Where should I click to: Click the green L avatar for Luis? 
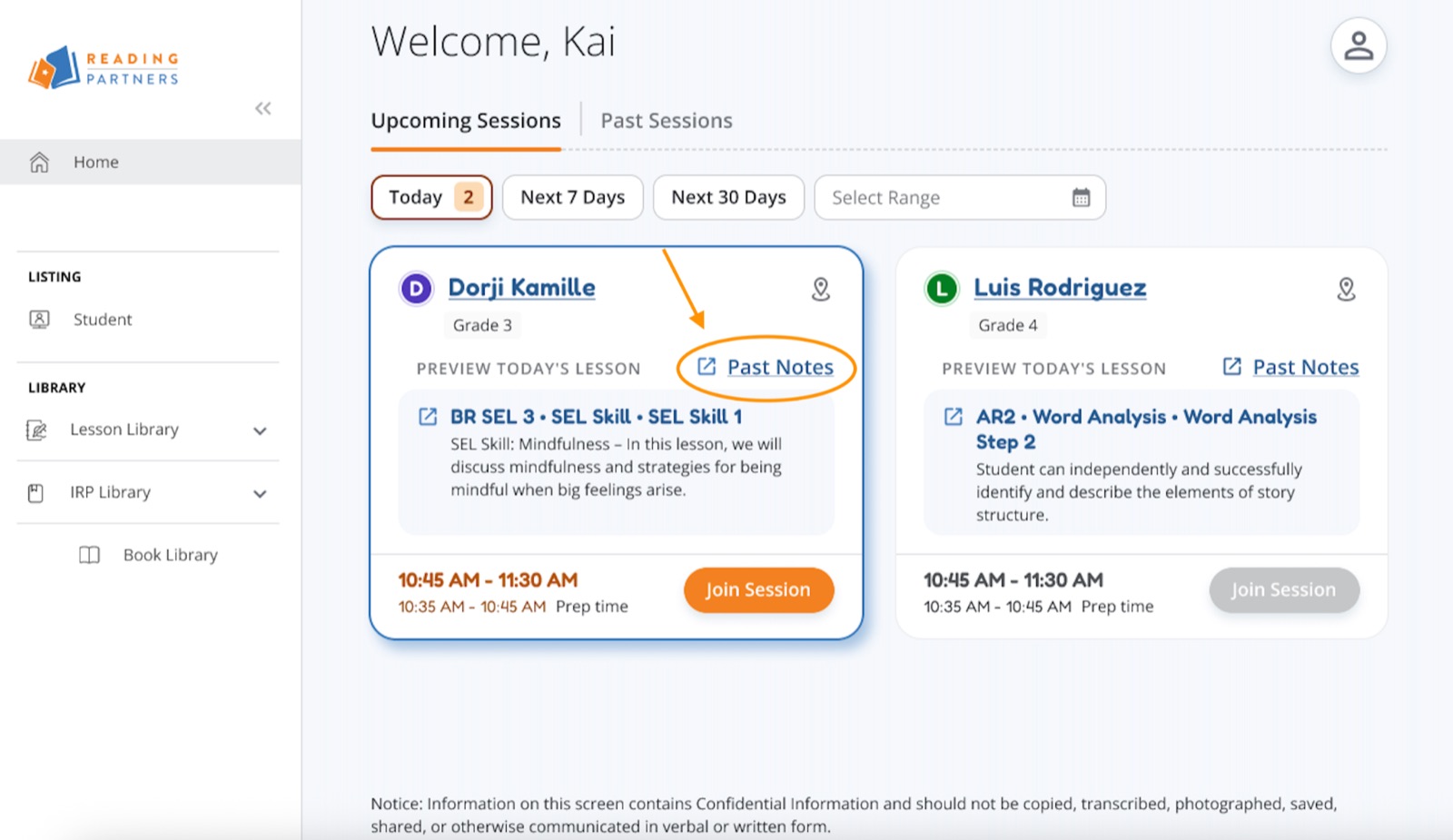pyautogui.click(x=942, y=289)
